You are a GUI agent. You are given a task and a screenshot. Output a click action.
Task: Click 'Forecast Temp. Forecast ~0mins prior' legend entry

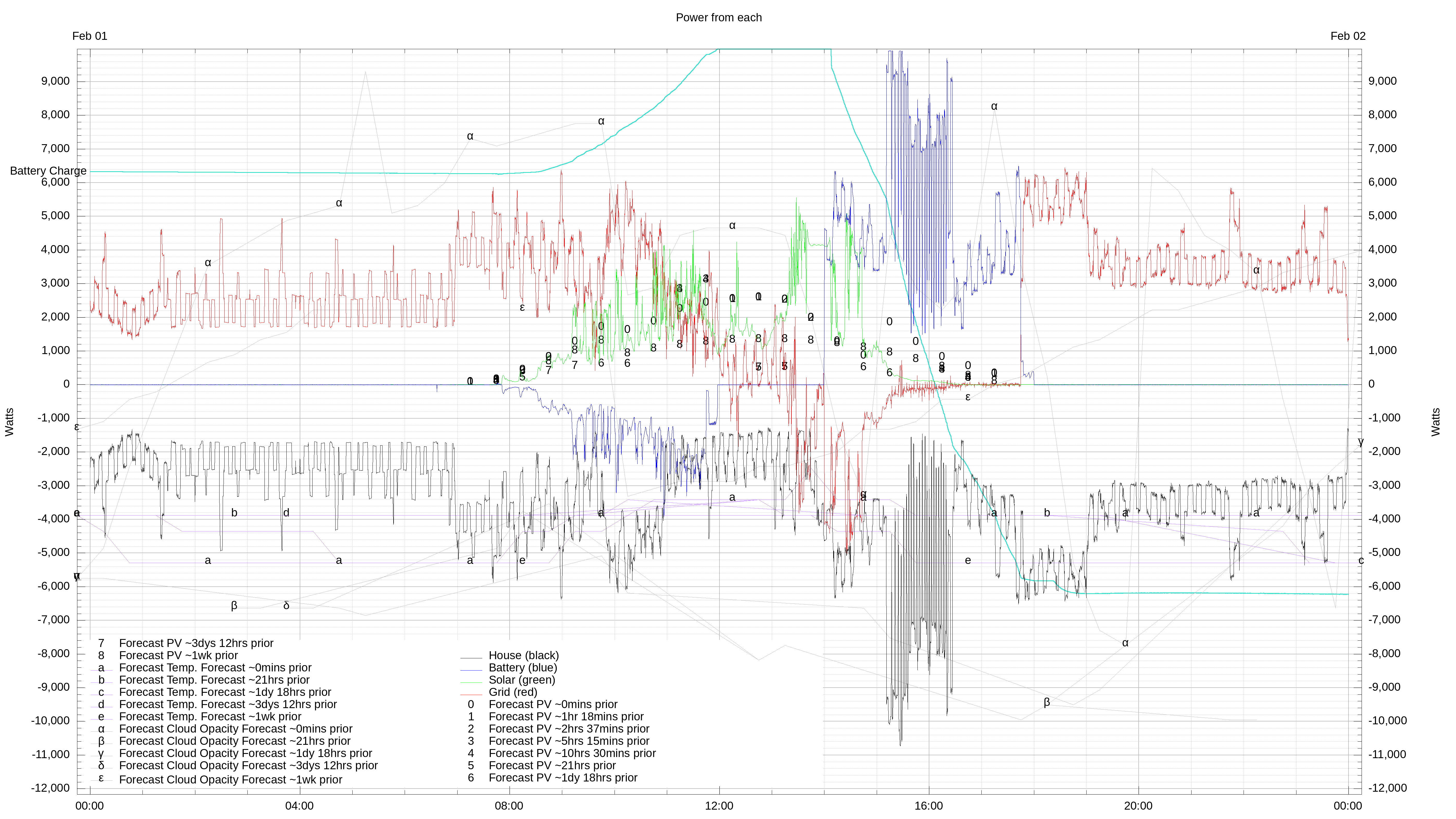pos(215,668)
